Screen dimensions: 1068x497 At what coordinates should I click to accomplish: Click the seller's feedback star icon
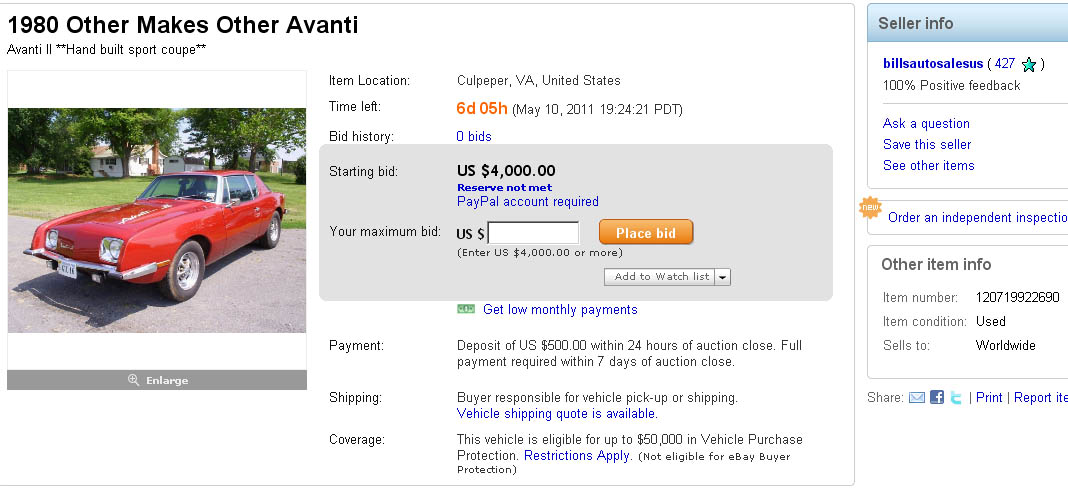(x=1028, y=64)
